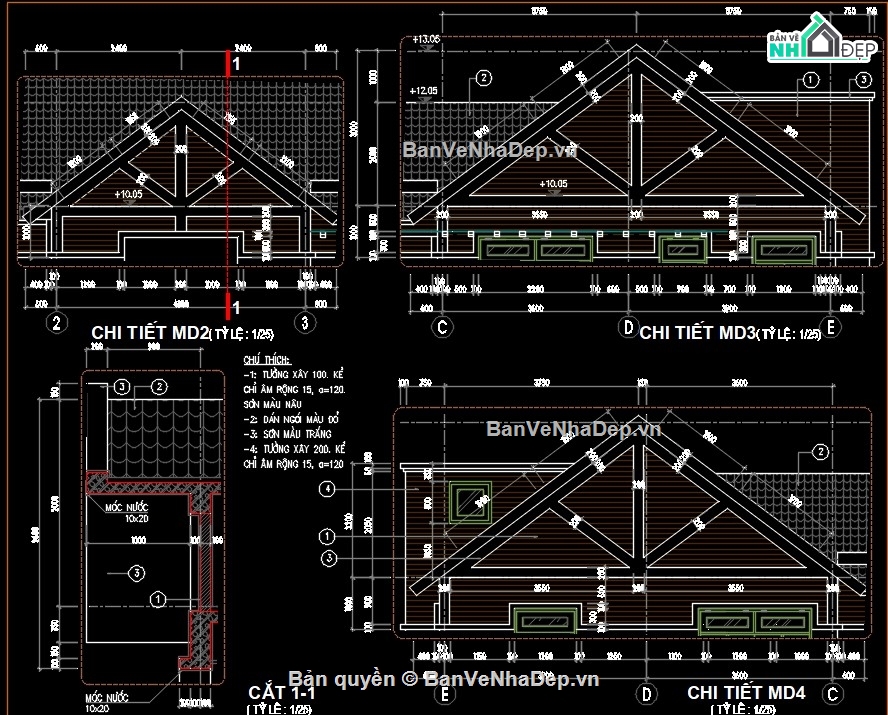Click the green square window in the MD4 gable
Screen dimensions: 888x715
pos(468,500)
